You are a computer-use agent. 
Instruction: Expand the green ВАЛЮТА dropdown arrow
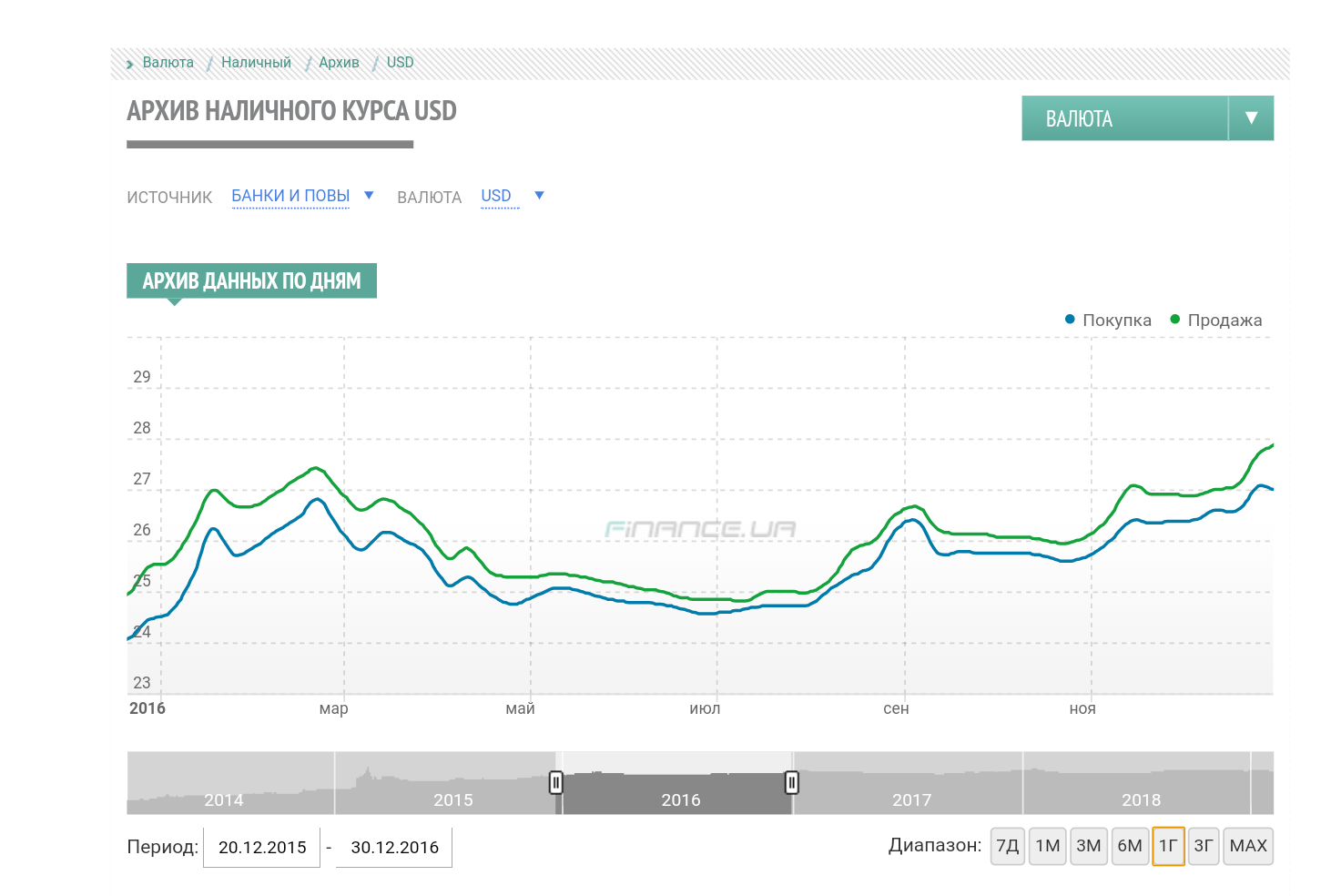click(x=1251, y=118)
